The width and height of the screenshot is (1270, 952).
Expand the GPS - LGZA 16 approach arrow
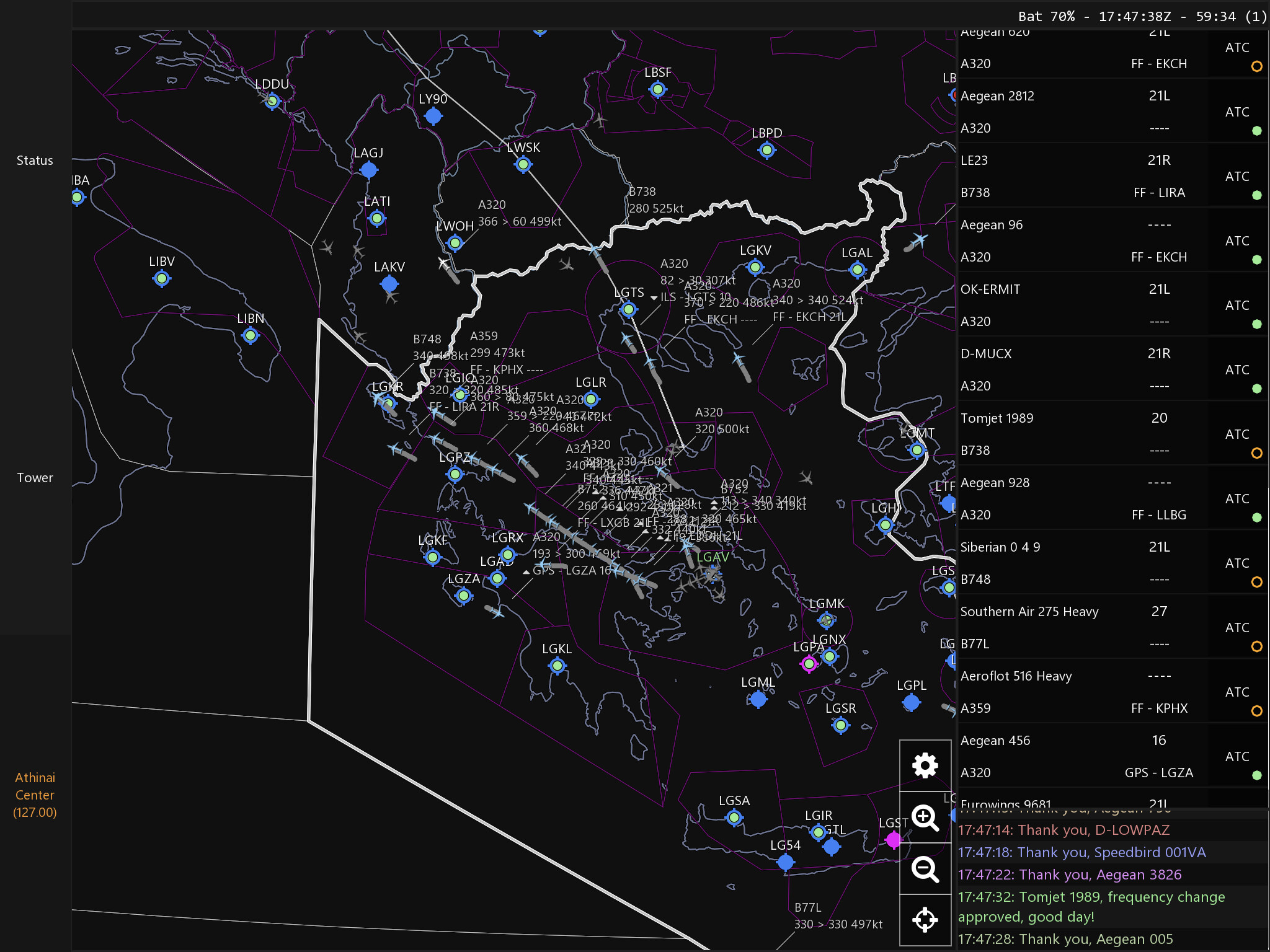[526, 571]
